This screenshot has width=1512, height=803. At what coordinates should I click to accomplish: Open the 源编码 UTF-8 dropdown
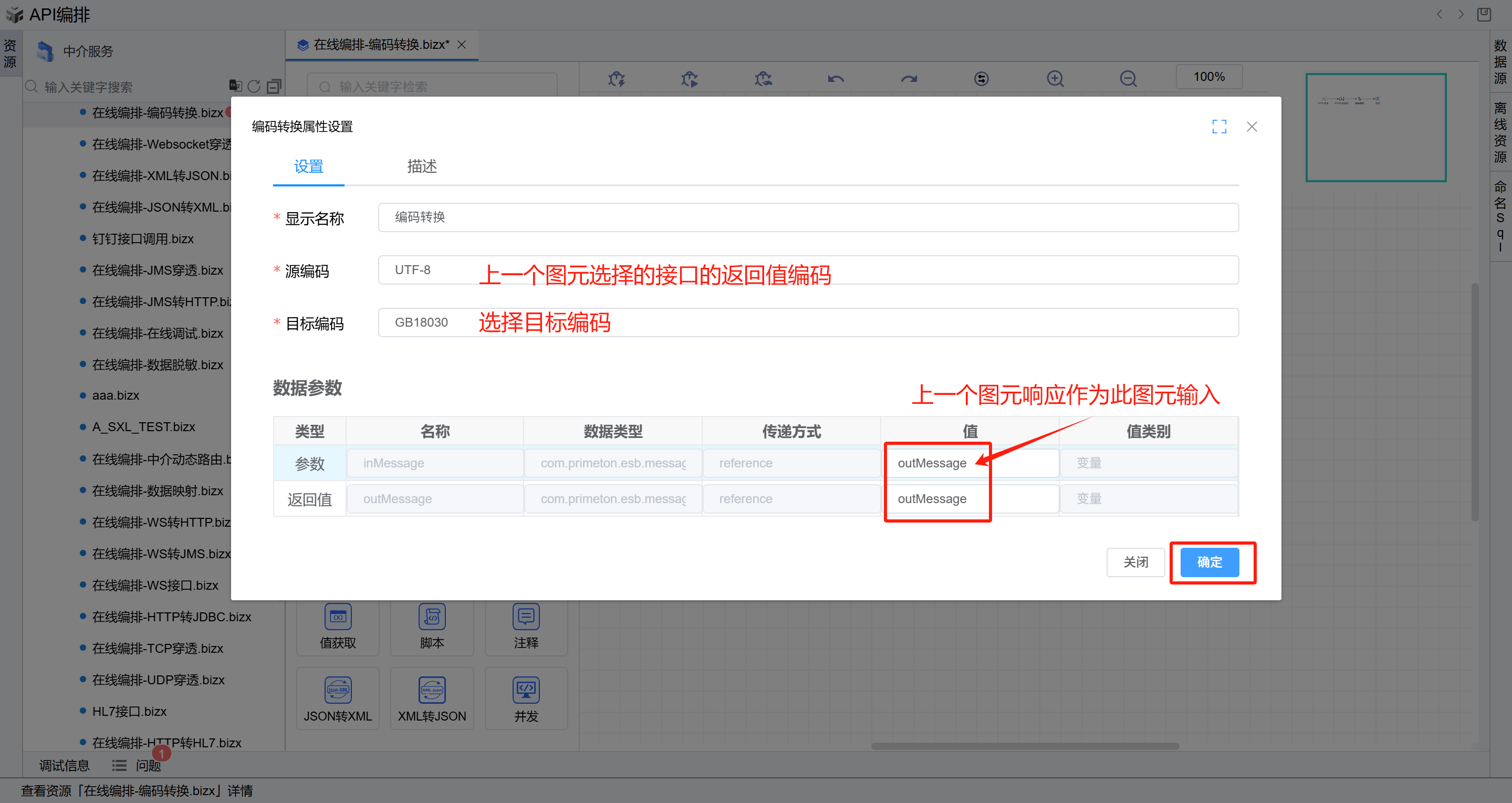tap(808, 270)
